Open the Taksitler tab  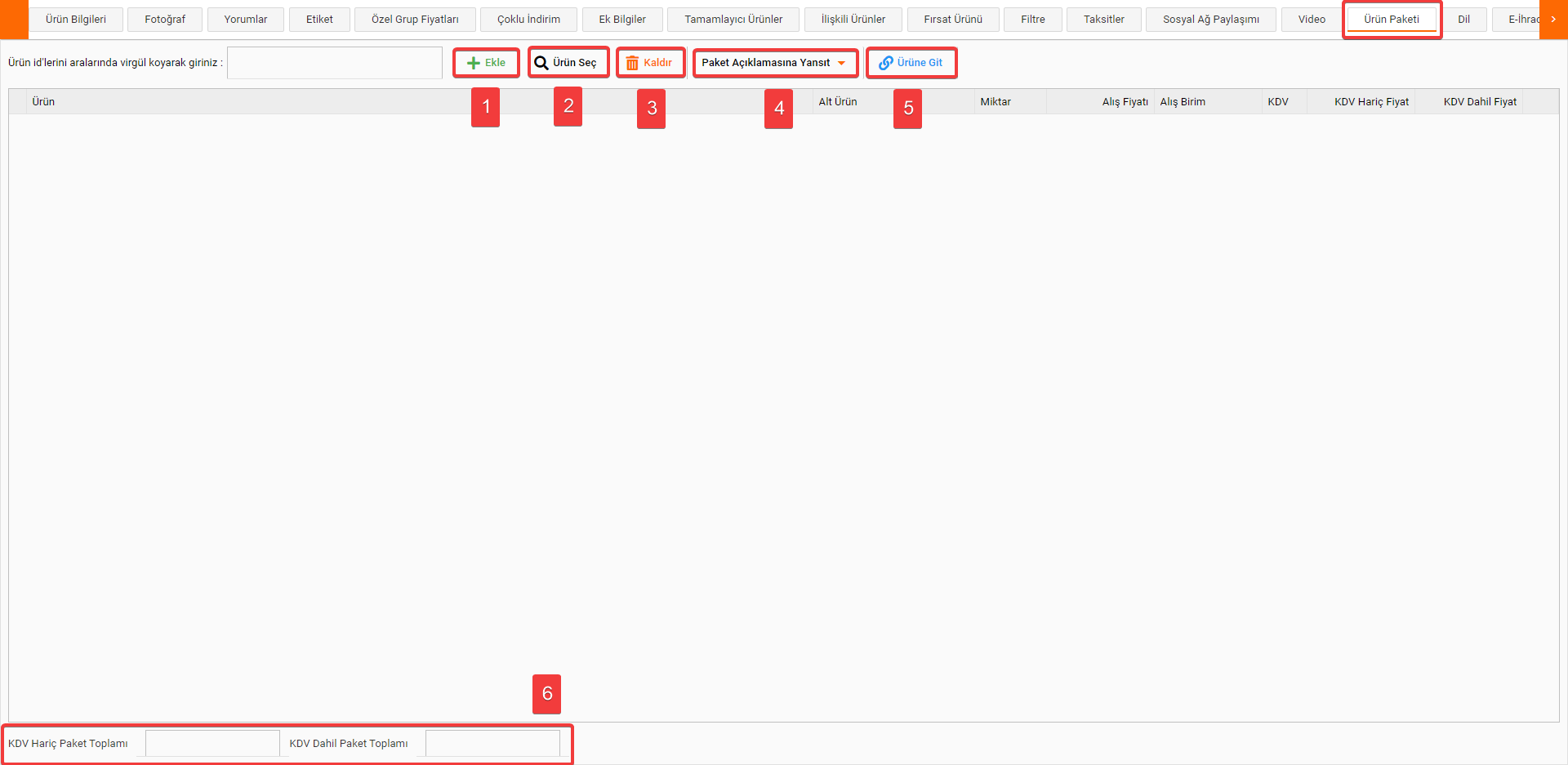pos(1104,20)
